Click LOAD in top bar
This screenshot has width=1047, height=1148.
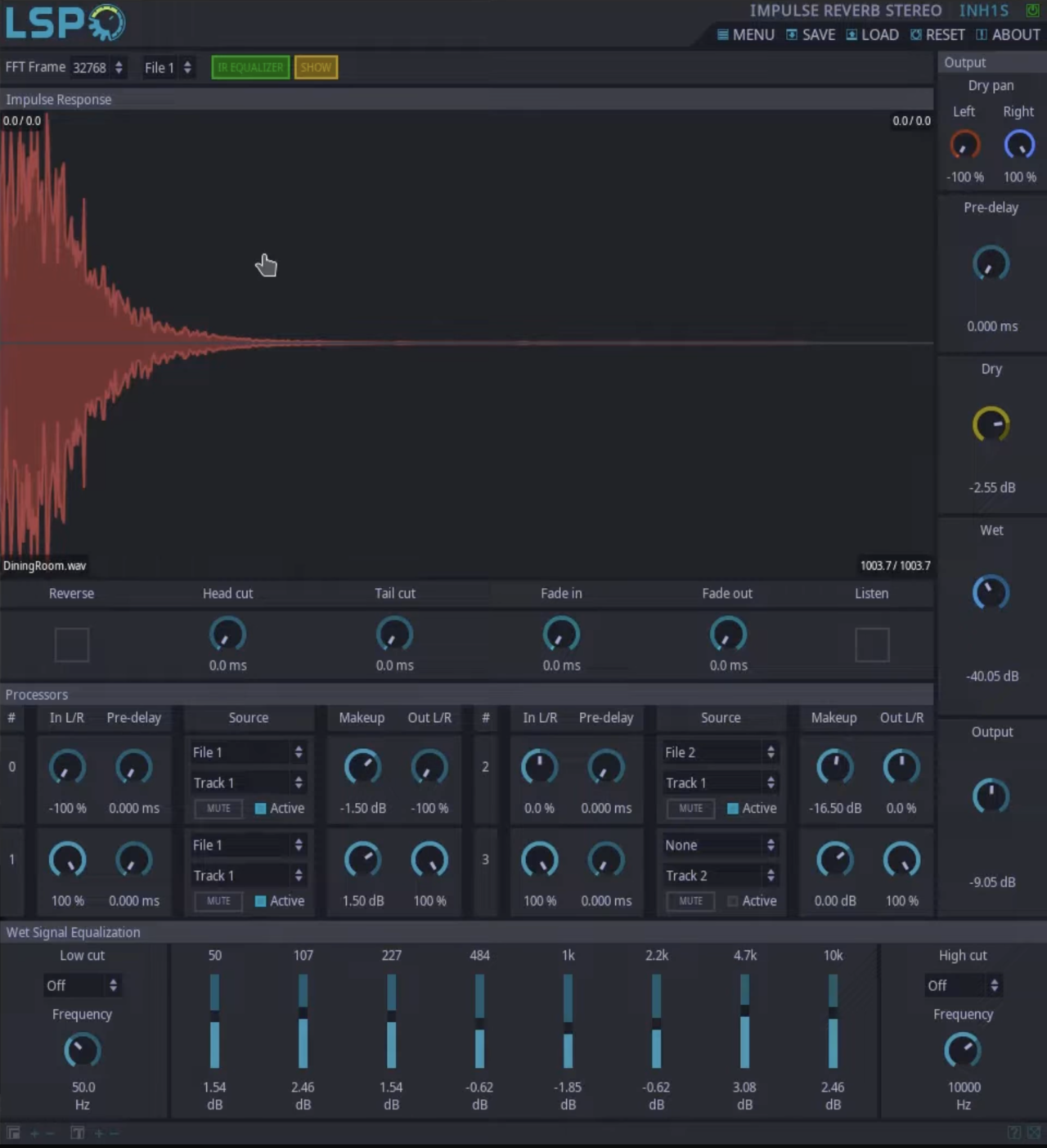click(x=872, y=35)
